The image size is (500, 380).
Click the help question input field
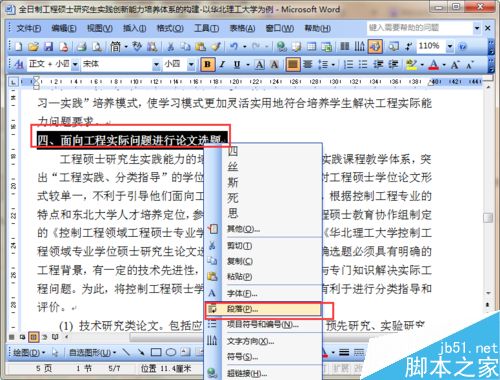click(x=420, y=28)
